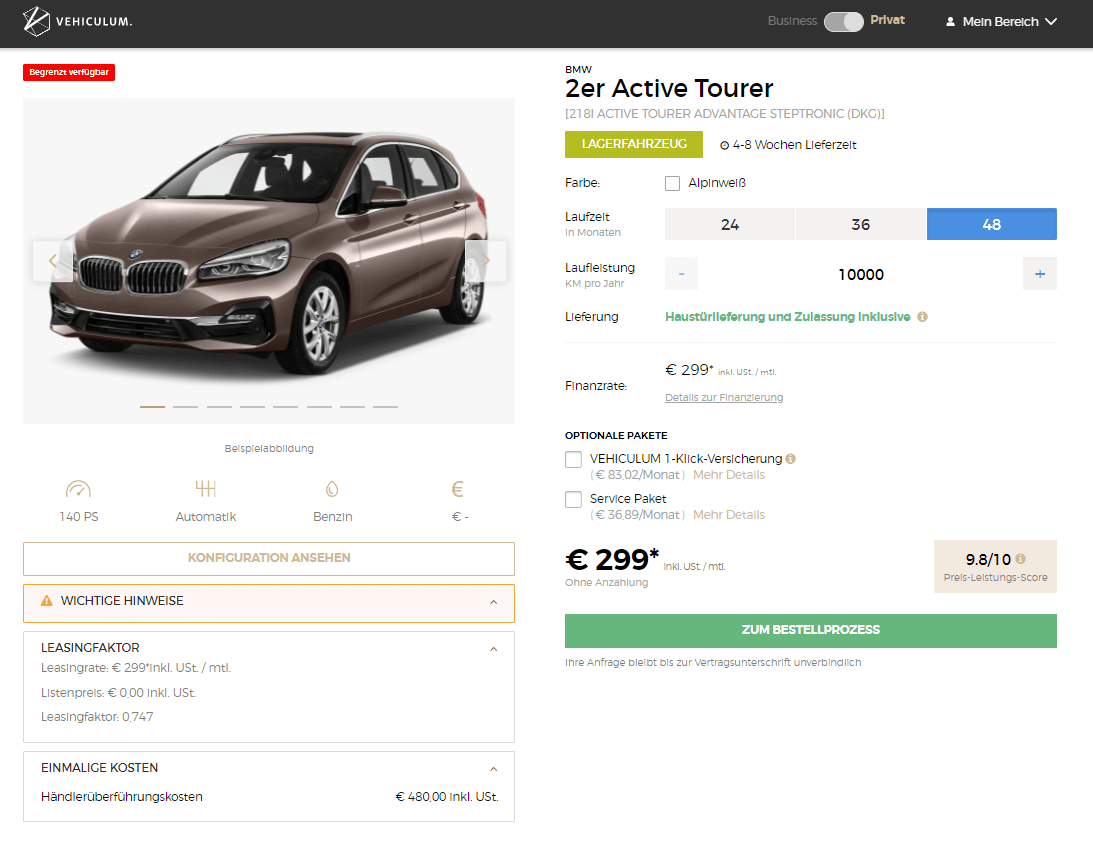Show next car image arrow
Viewport: 1093px width, 843px height.
(486, 261)
